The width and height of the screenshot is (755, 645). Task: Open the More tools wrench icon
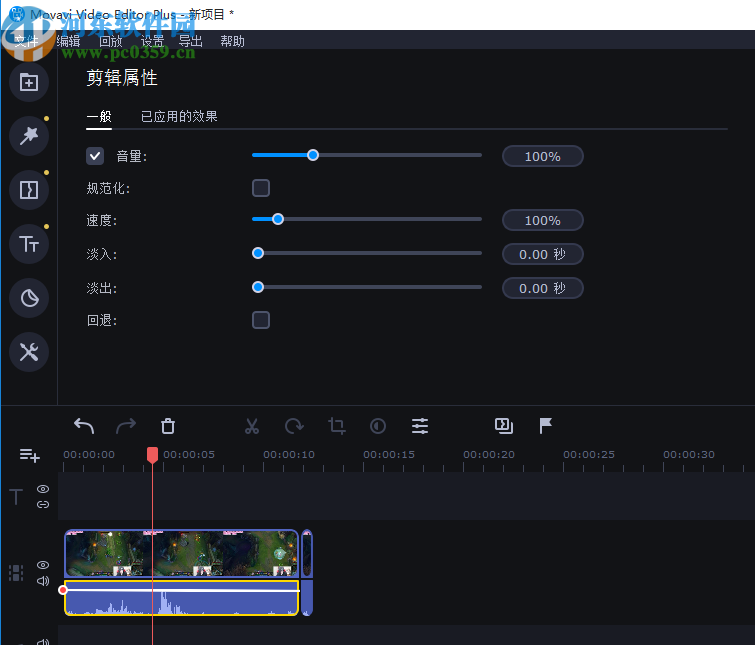[29, 352]
